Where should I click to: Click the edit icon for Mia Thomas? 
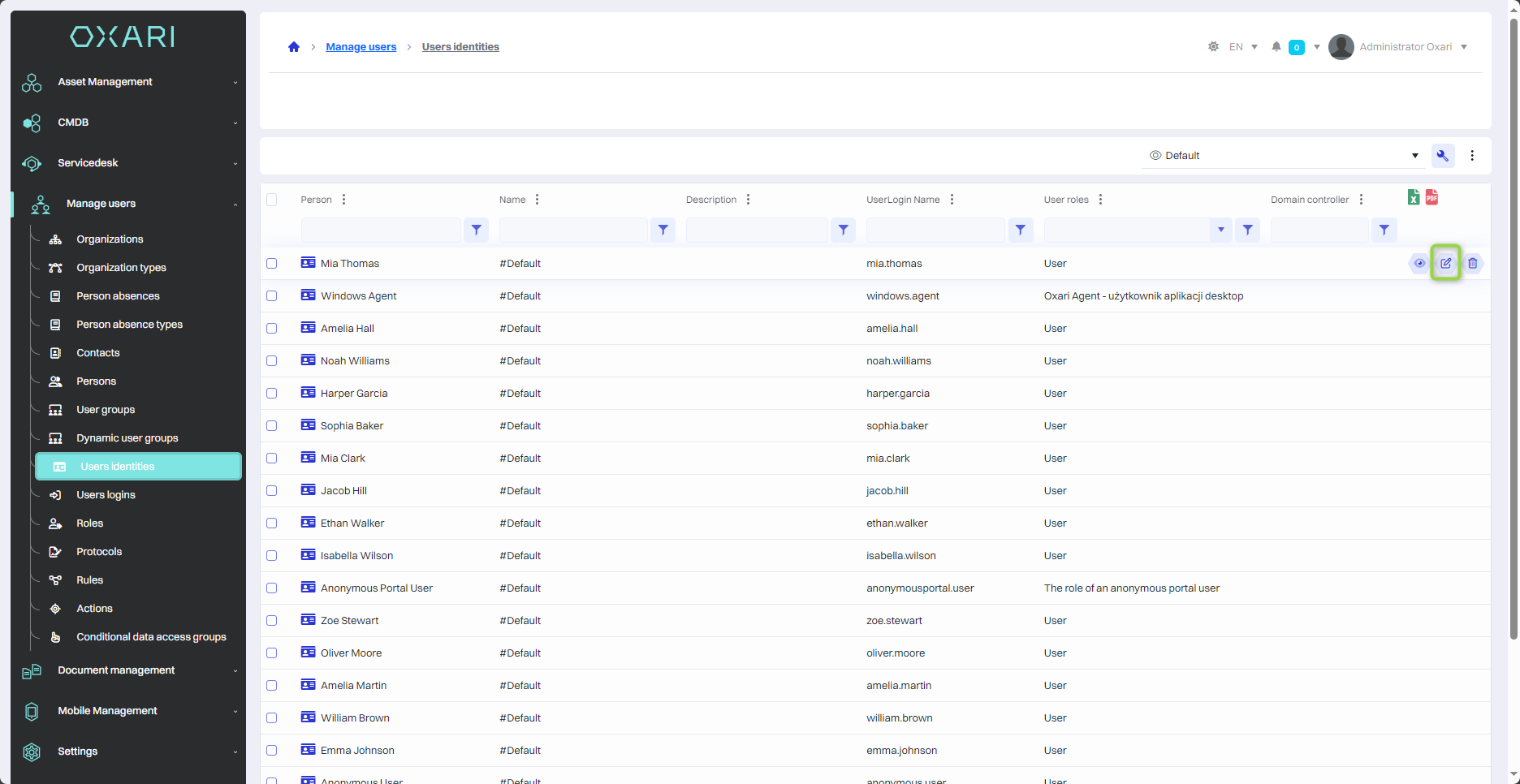tap(1445, 263)
